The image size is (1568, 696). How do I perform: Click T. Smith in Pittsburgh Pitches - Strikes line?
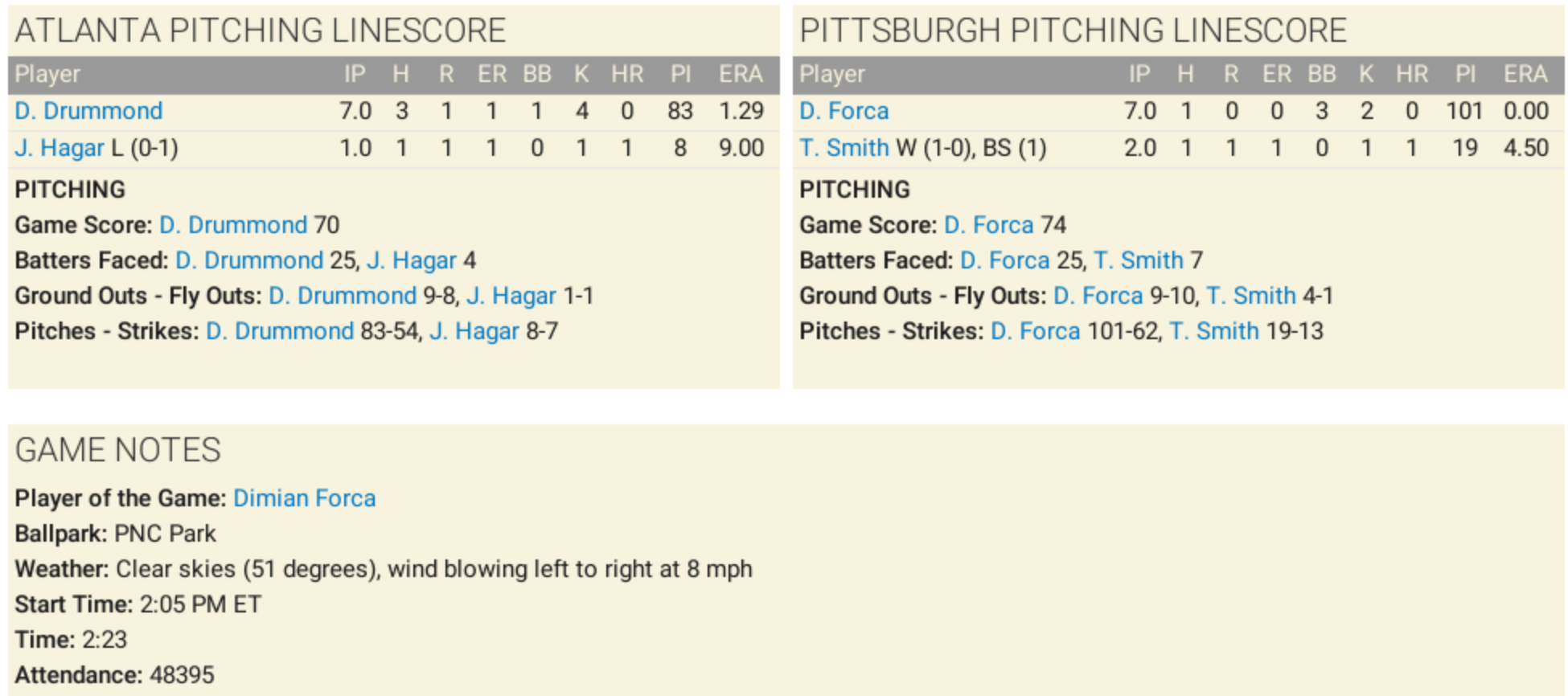point(1214,331)
